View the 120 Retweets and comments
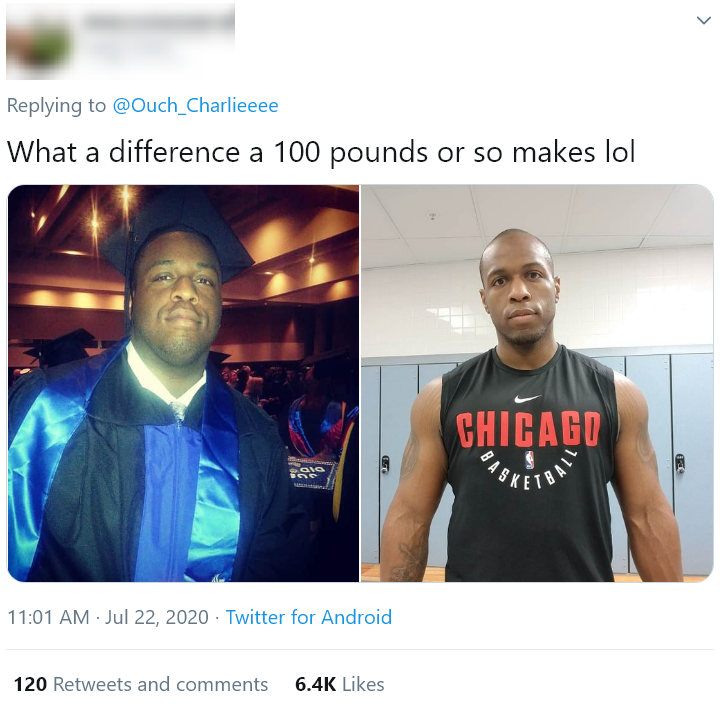Image resolution: width=720 pixels, height=710 pixels. coord(141,684)
